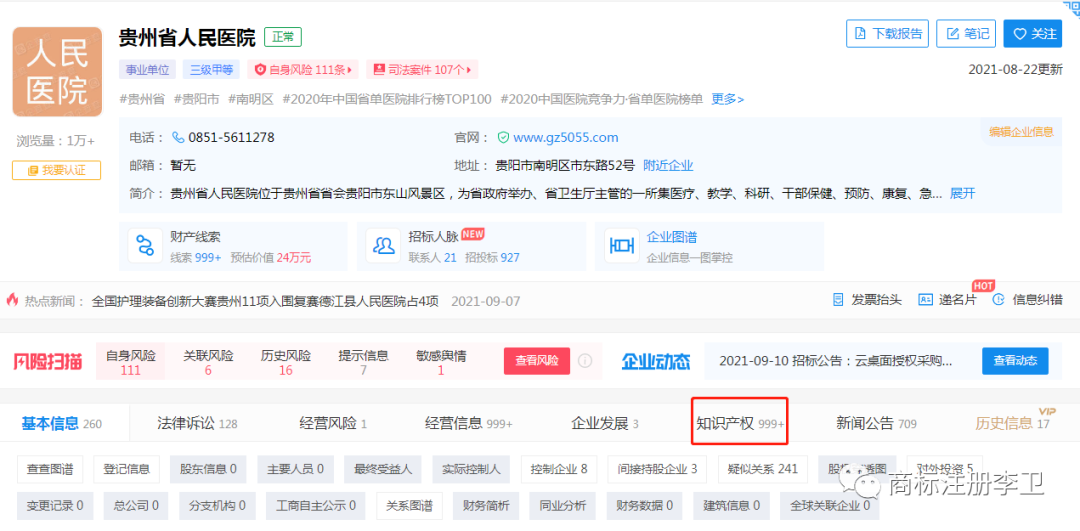Switch to 企业发展 tab
Screen dimensions: 1080x531
pyautogui.click(x=605, y=423)
